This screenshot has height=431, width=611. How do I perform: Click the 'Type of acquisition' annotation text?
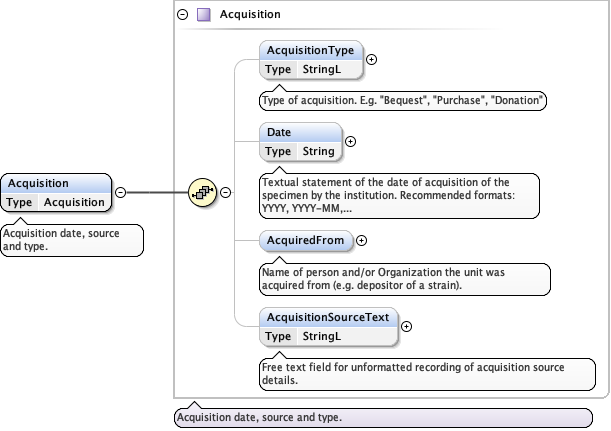(403, 100)
